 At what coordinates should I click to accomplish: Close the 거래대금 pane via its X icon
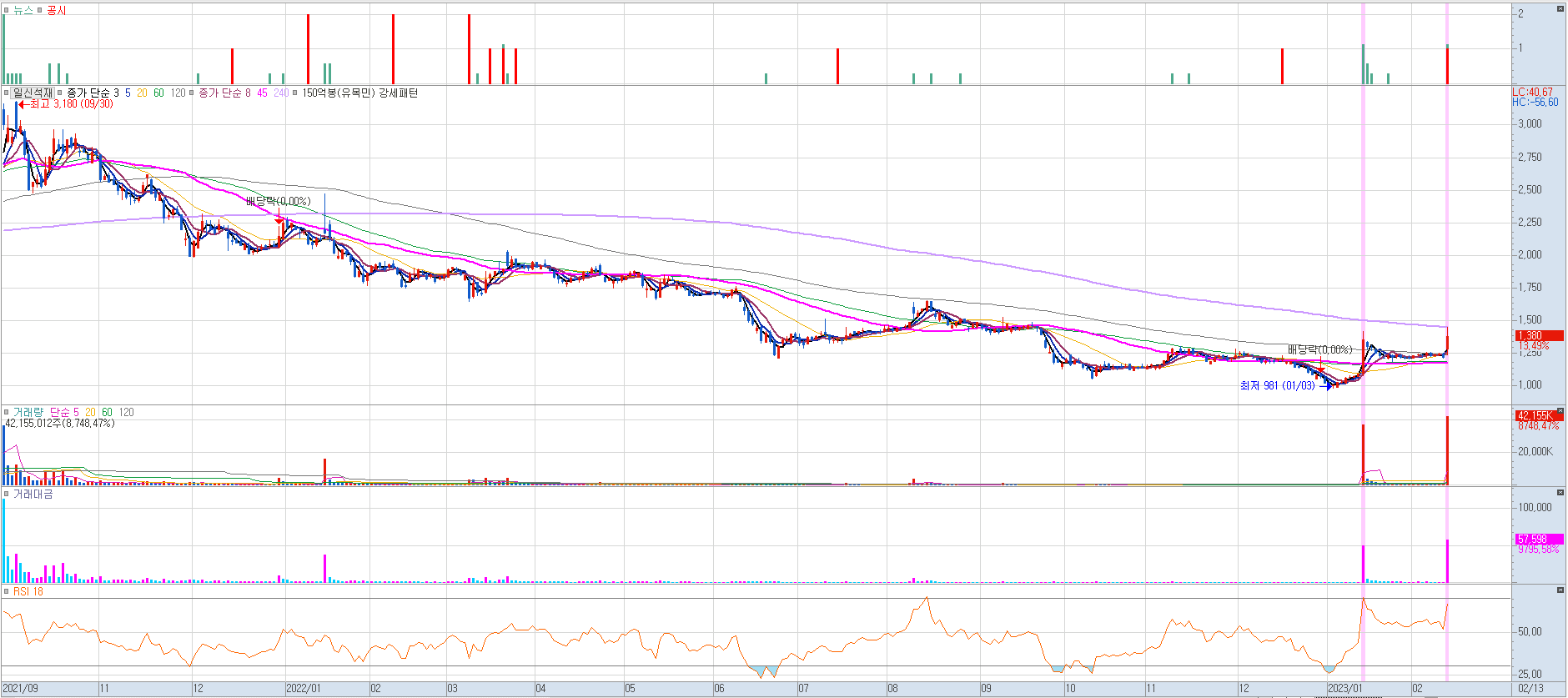point(1560,492)
